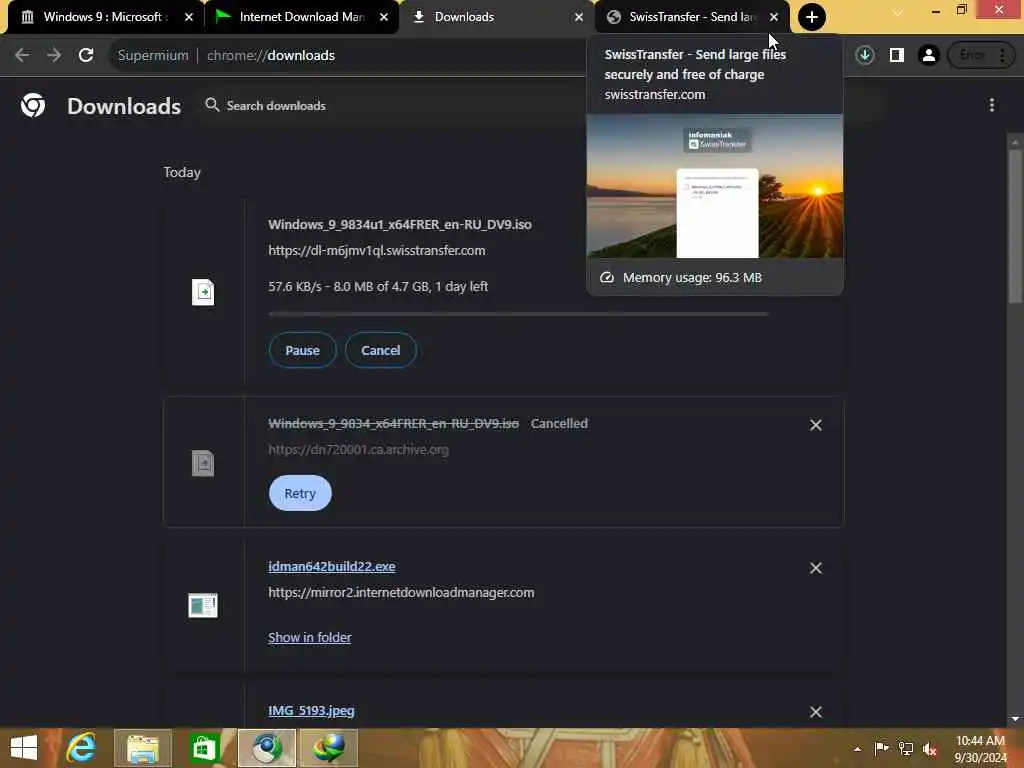Toggle the side panel icon
Viewport: 1024px width, 768px height.
point(897,56)
